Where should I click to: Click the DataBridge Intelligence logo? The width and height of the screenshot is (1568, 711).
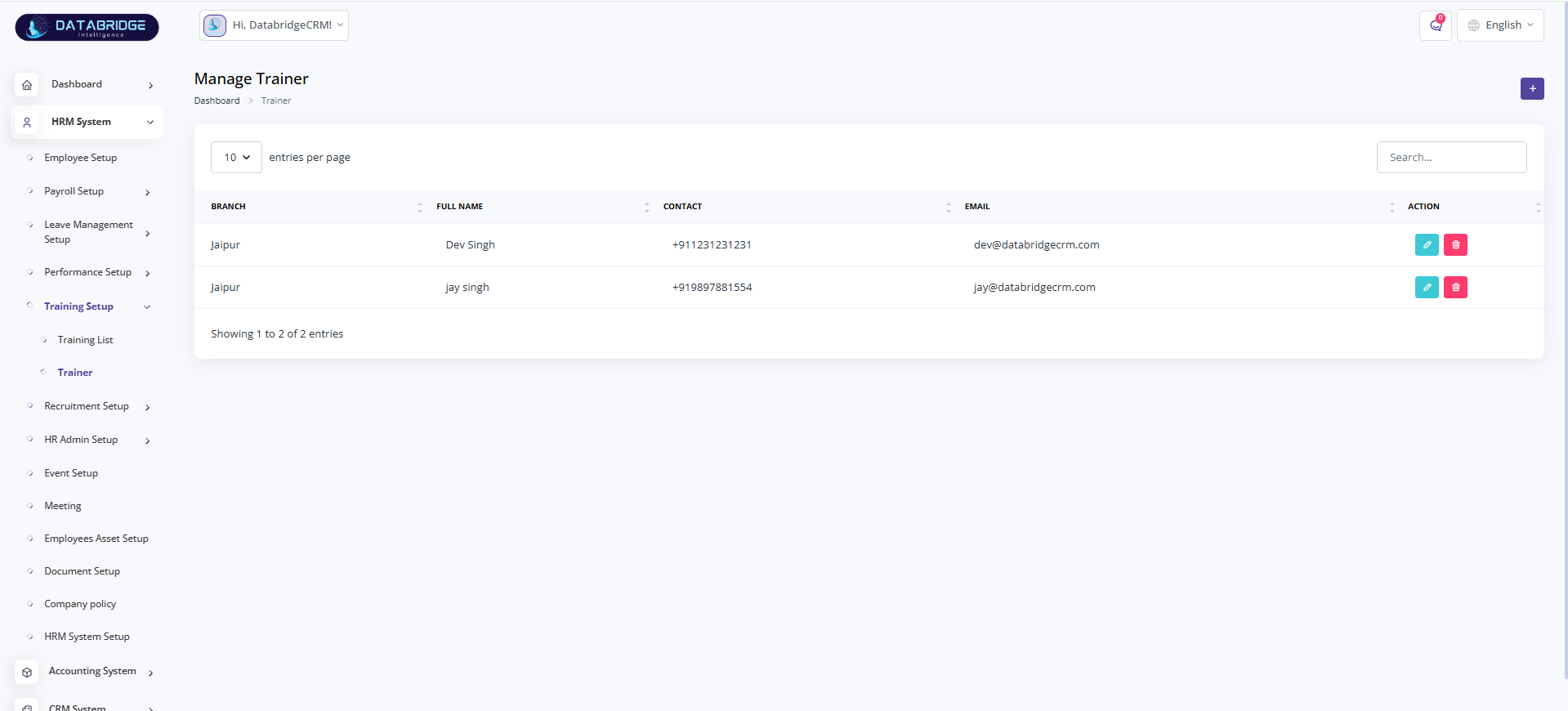click(87, 27)
